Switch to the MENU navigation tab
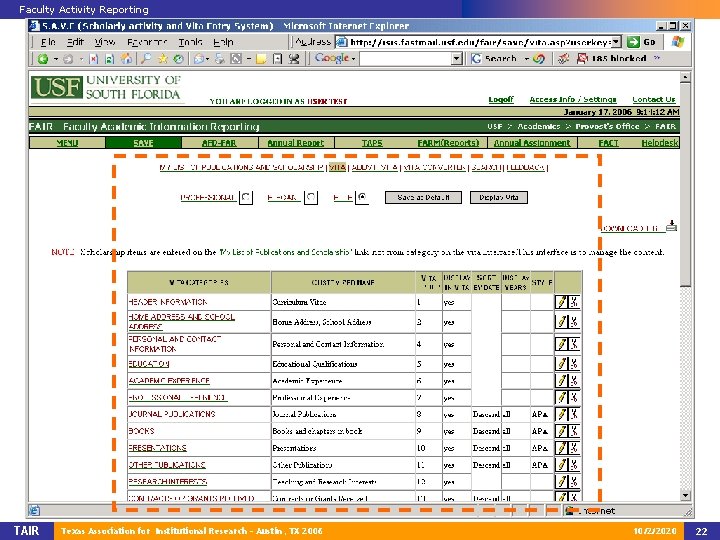Image resolution: width=720 pixels, height=540 pixels. [67, 143]
